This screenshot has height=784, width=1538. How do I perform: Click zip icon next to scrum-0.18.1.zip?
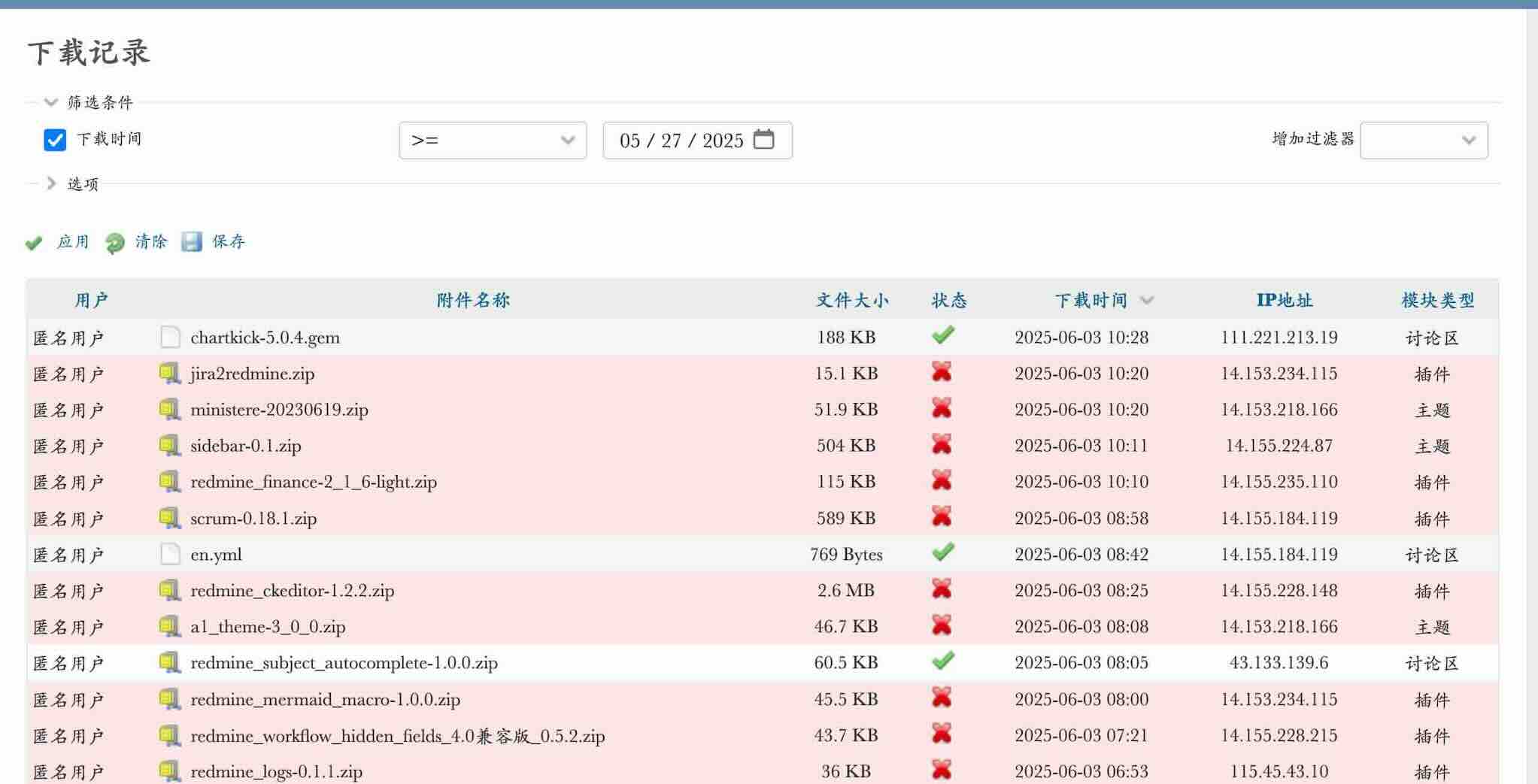click(170, 518)
